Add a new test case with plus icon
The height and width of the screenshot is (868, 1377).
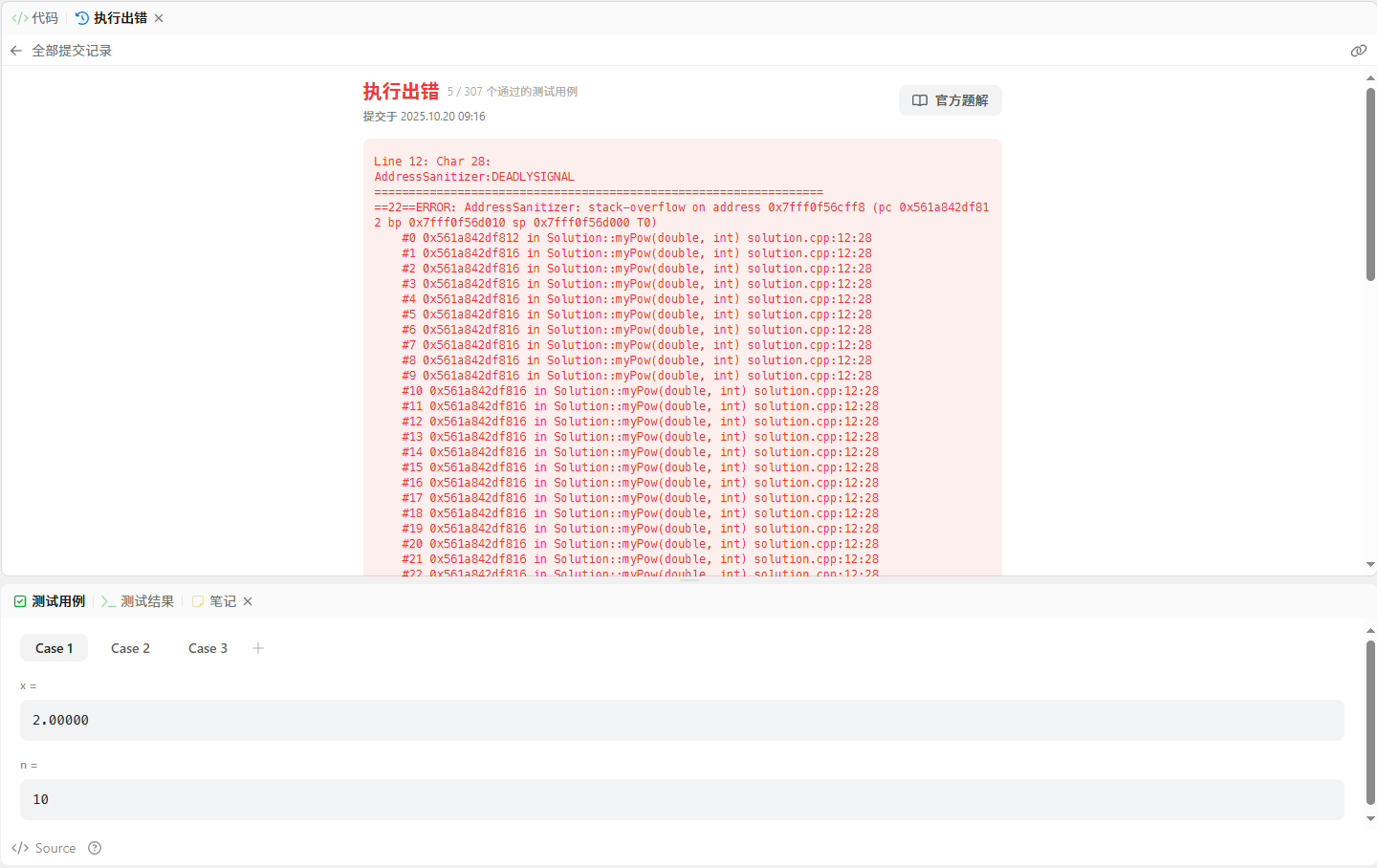258,648
